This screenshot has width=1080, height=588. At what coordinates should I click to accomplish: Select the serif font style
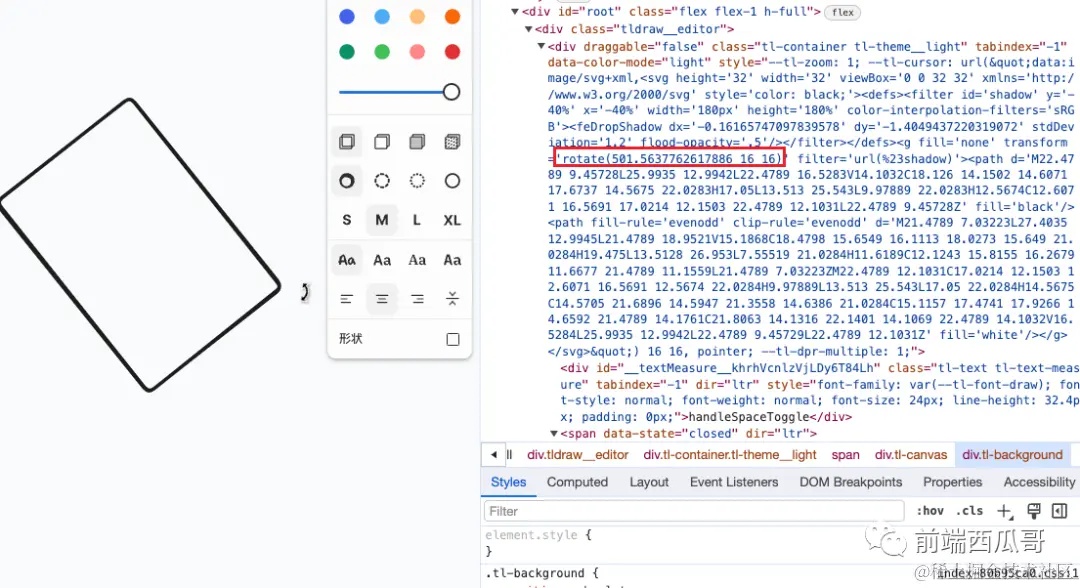tap(417, 260)
